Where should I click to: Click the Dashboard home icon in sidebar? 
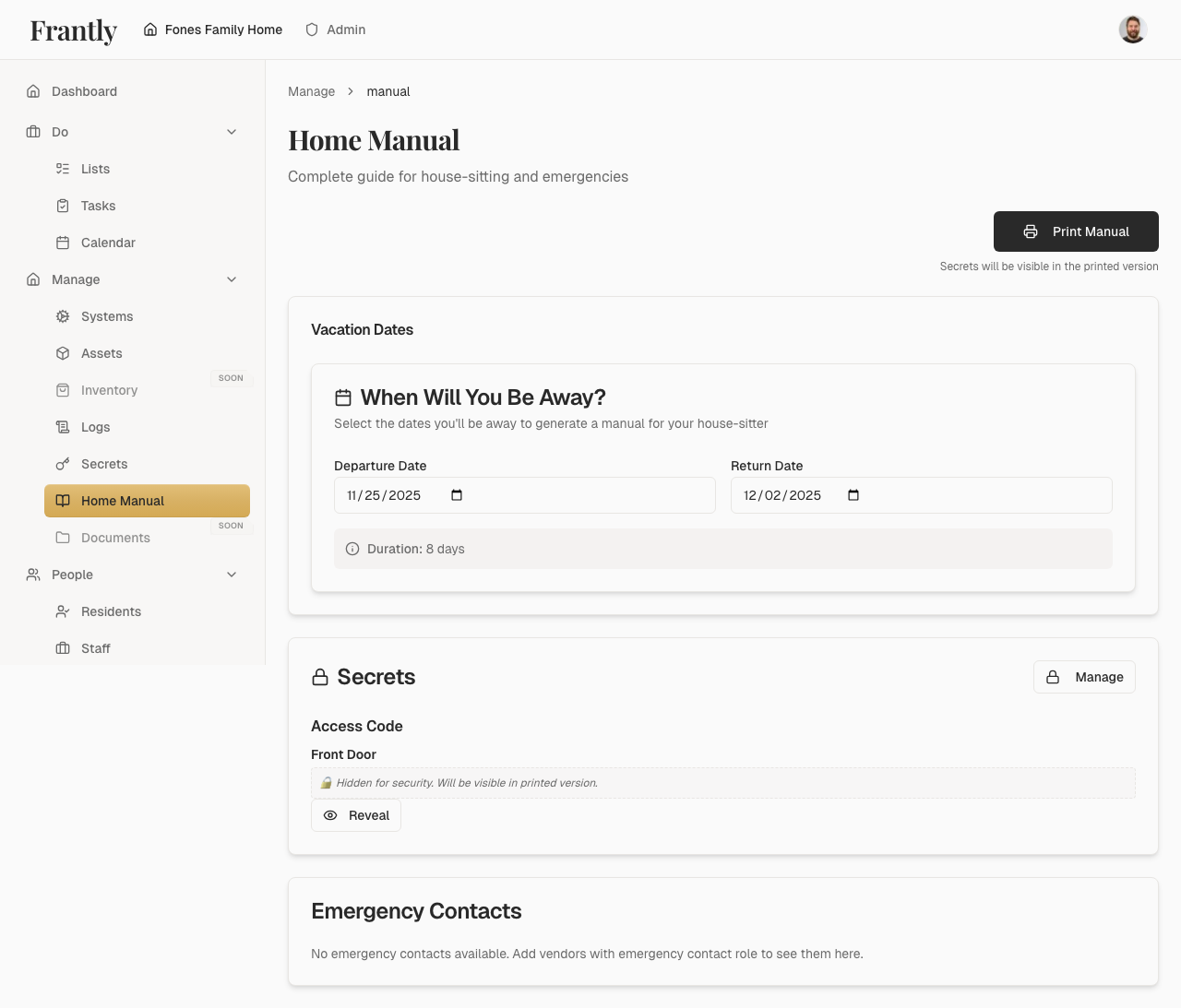coord(33,91)
